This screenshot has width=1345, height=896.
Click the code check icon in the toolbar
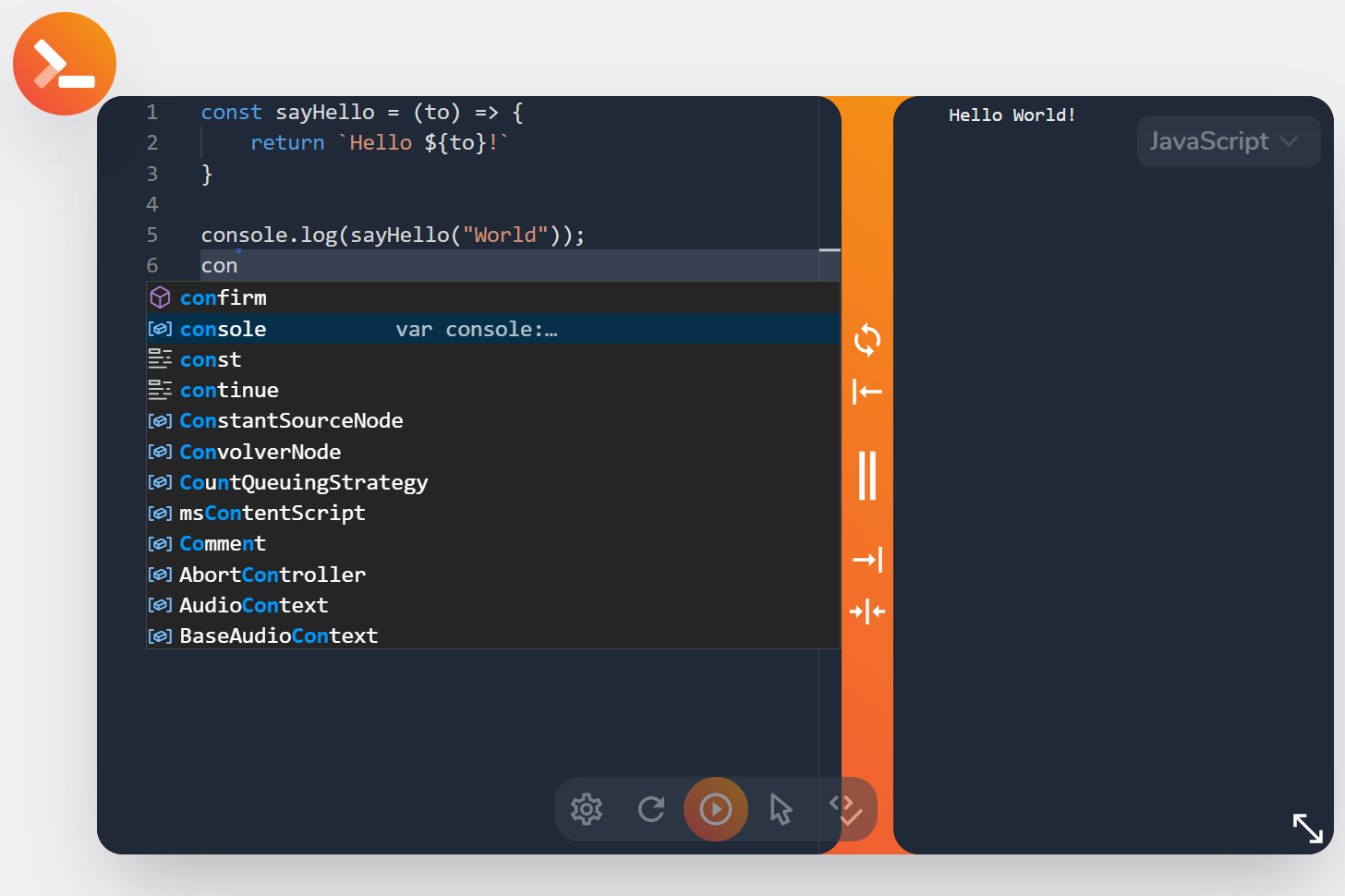[x=846, y=809]
